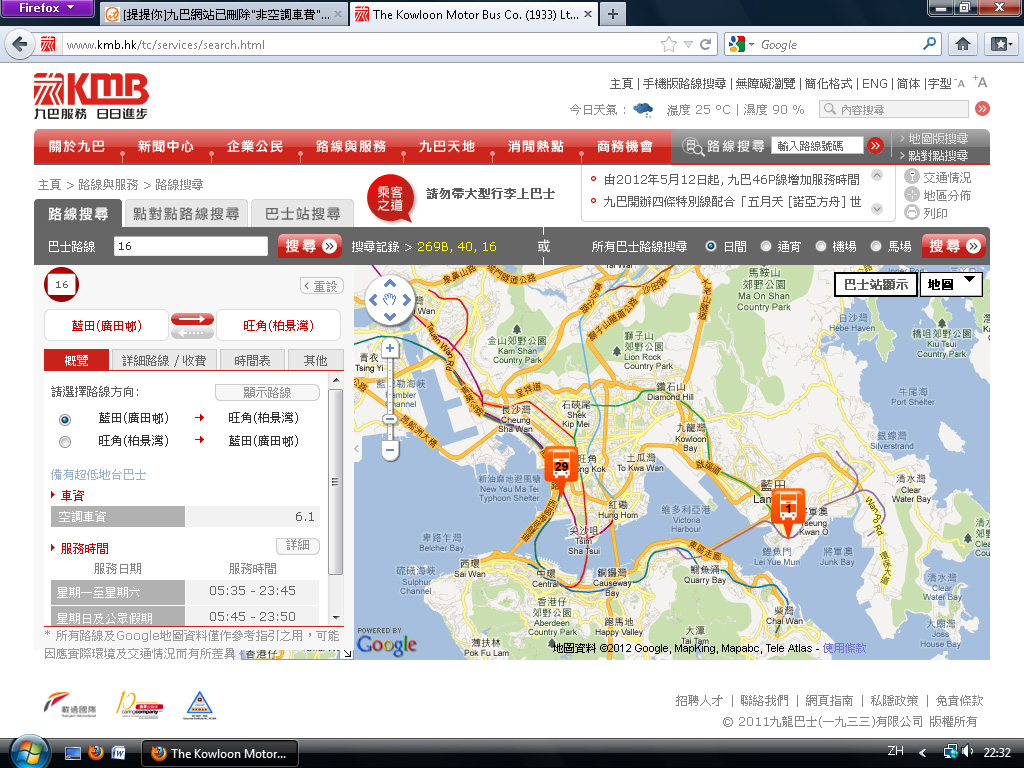Image resolution: width=1024 pixels, height=768 pixels.
Task: Expand the 服務時間 service hours section
Action: pyautogui.click(x=80, y=548)
